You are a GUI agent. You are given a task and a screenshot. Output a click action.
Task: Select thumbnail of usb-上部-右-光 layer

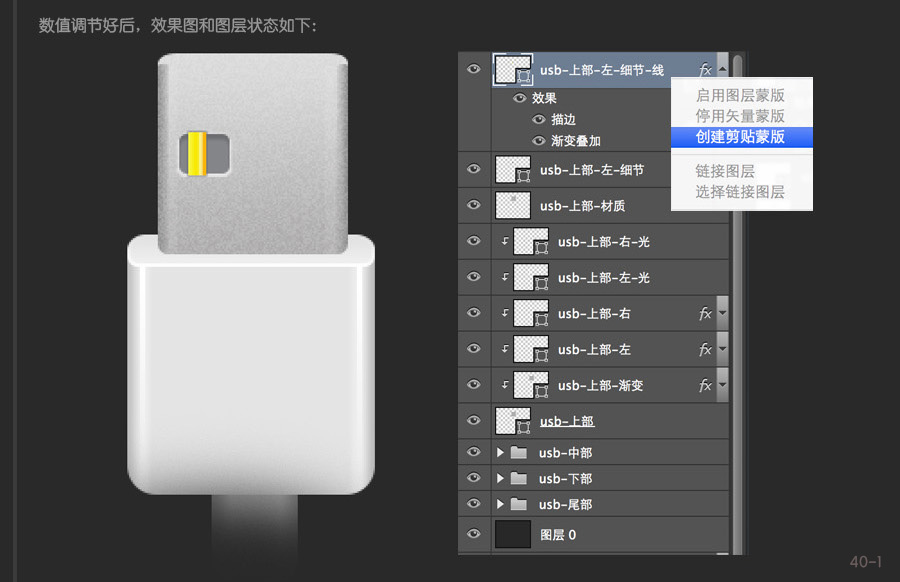tap(531, 241)
